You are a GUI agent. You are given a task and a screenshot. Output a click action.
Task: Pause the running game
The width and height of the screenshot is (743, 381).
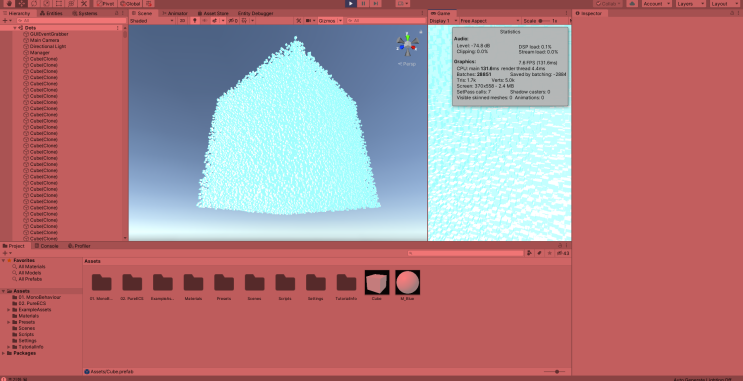(363, 3)
